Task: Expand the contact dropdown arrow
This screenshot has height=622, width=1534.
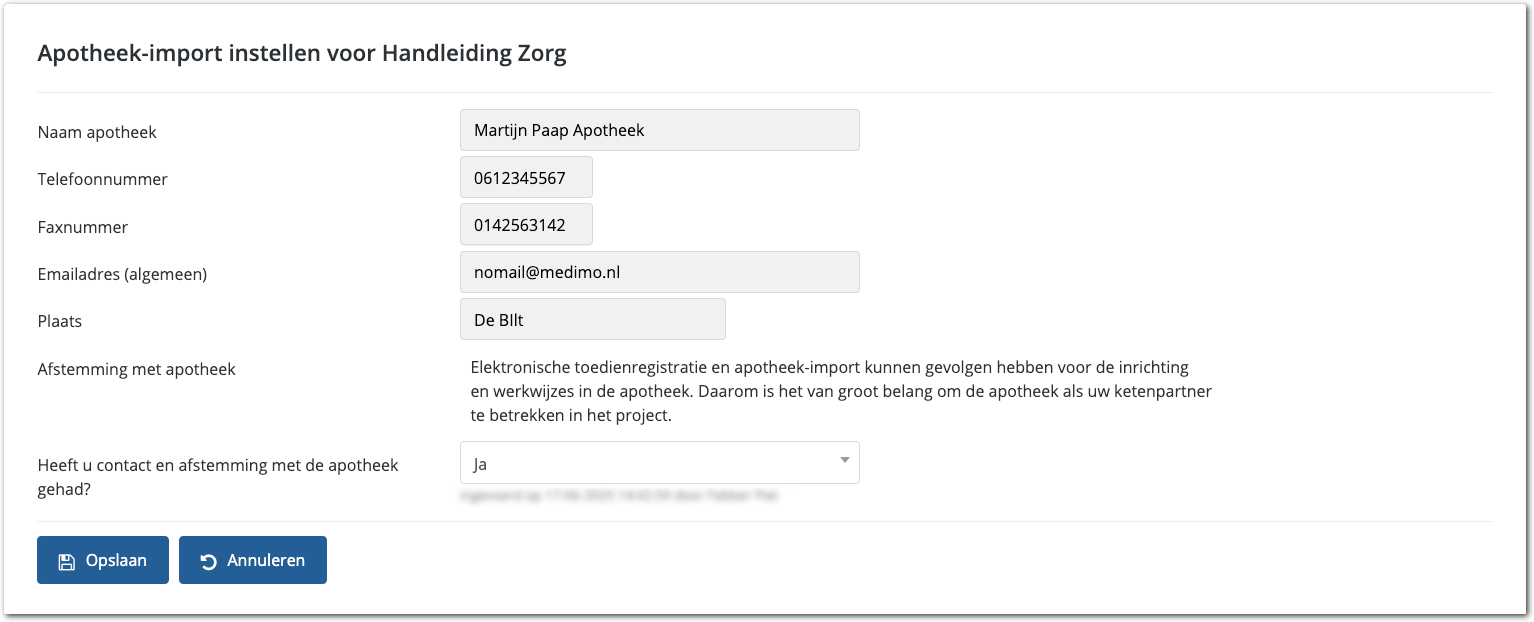Action: click(x=844, y=460)
